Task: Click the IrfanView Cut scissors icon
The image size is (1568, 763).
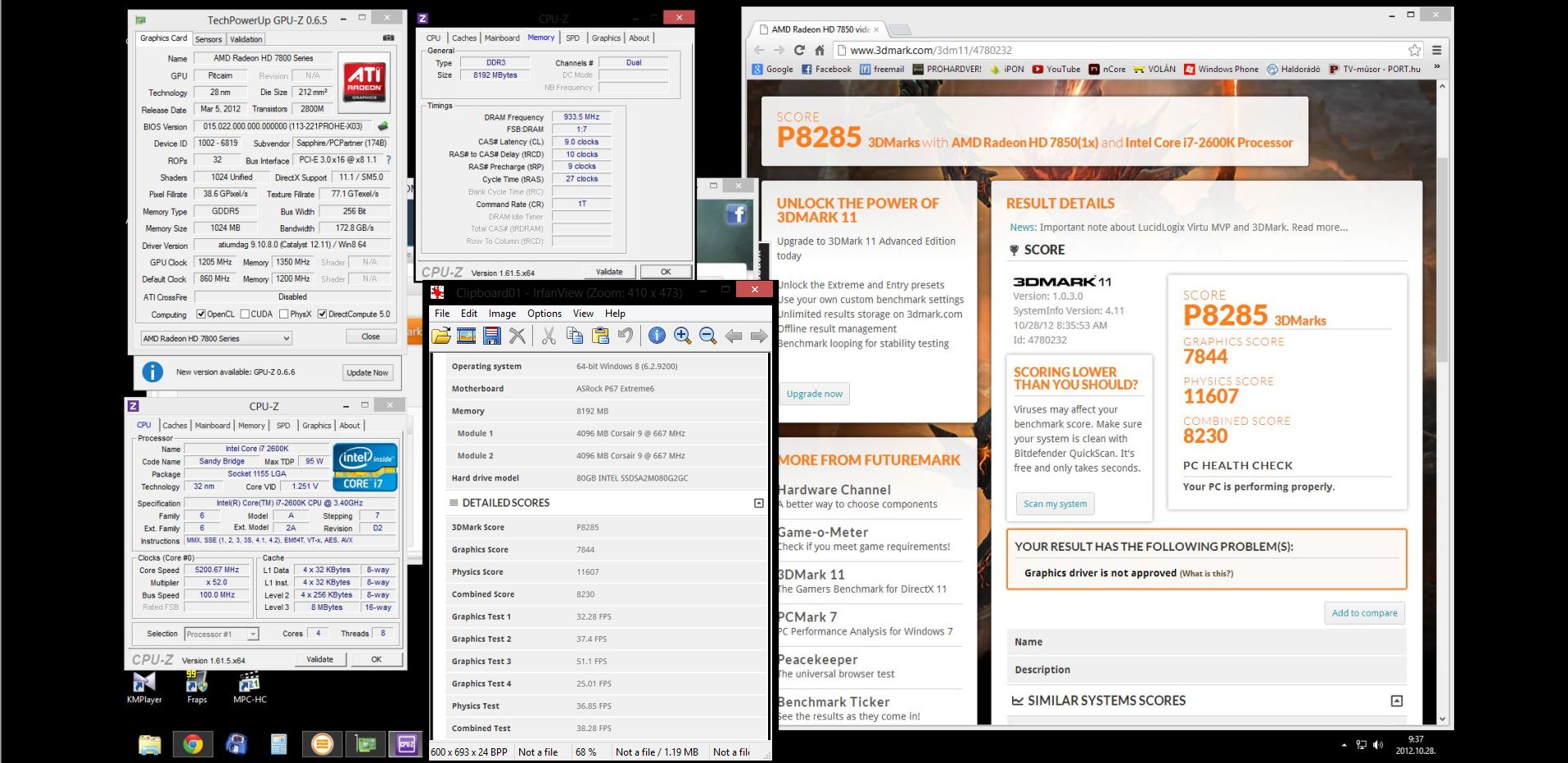Action: point(549,335)
